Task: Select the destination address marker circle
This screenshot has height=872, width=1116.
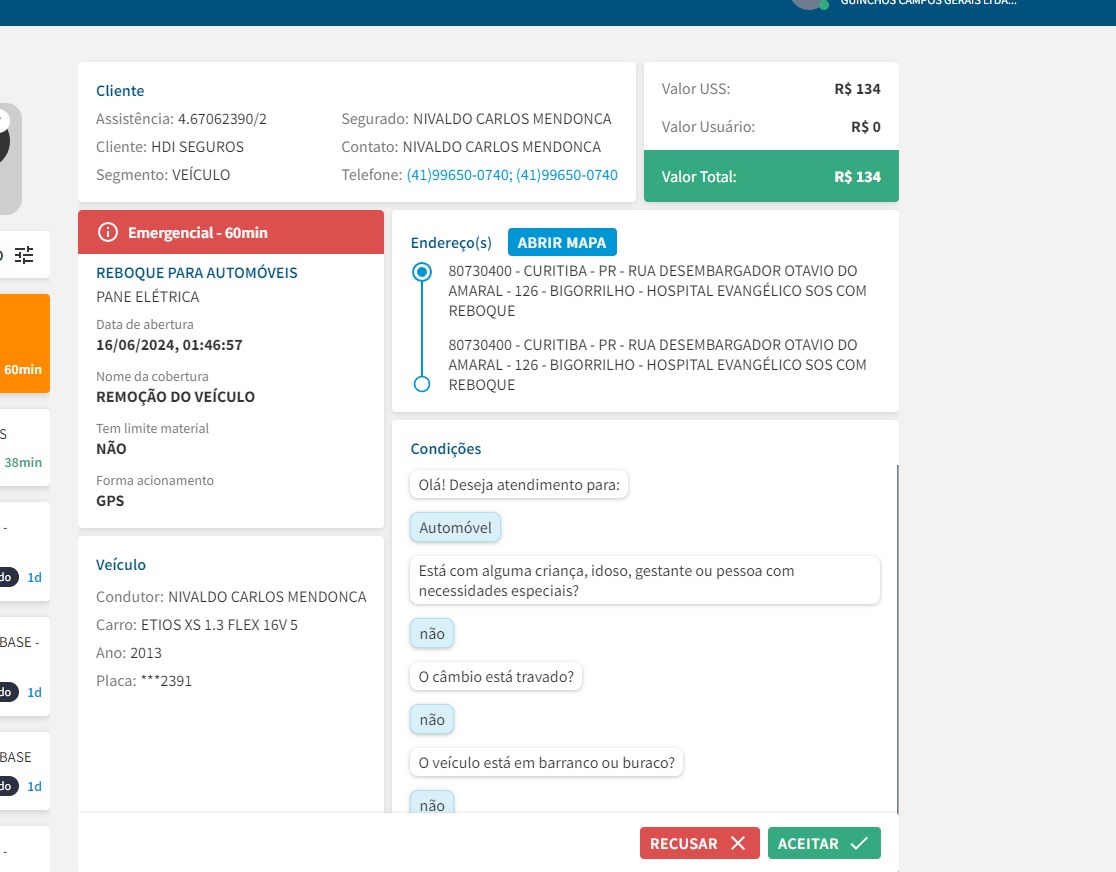Action: tap(422, 384)
